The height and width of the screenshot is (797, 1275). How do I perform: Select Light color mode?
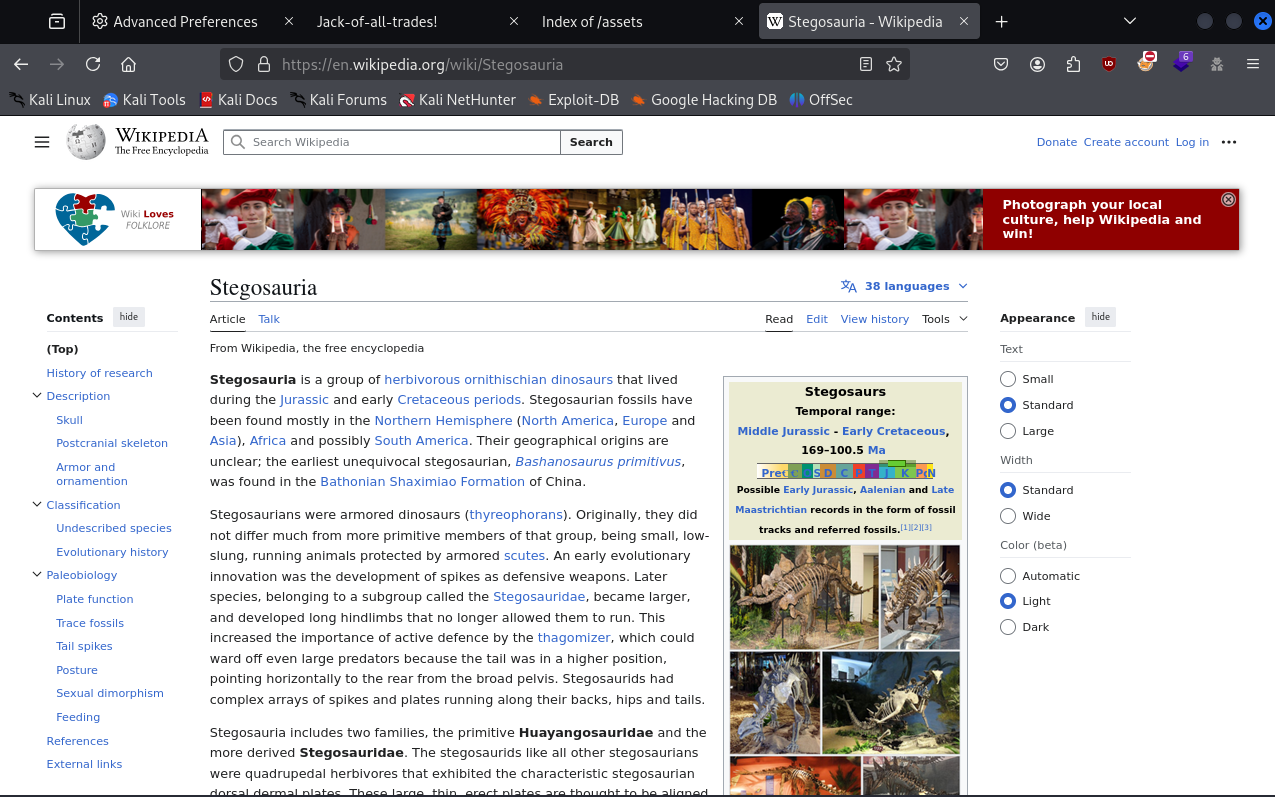(x=1008, y=601)
